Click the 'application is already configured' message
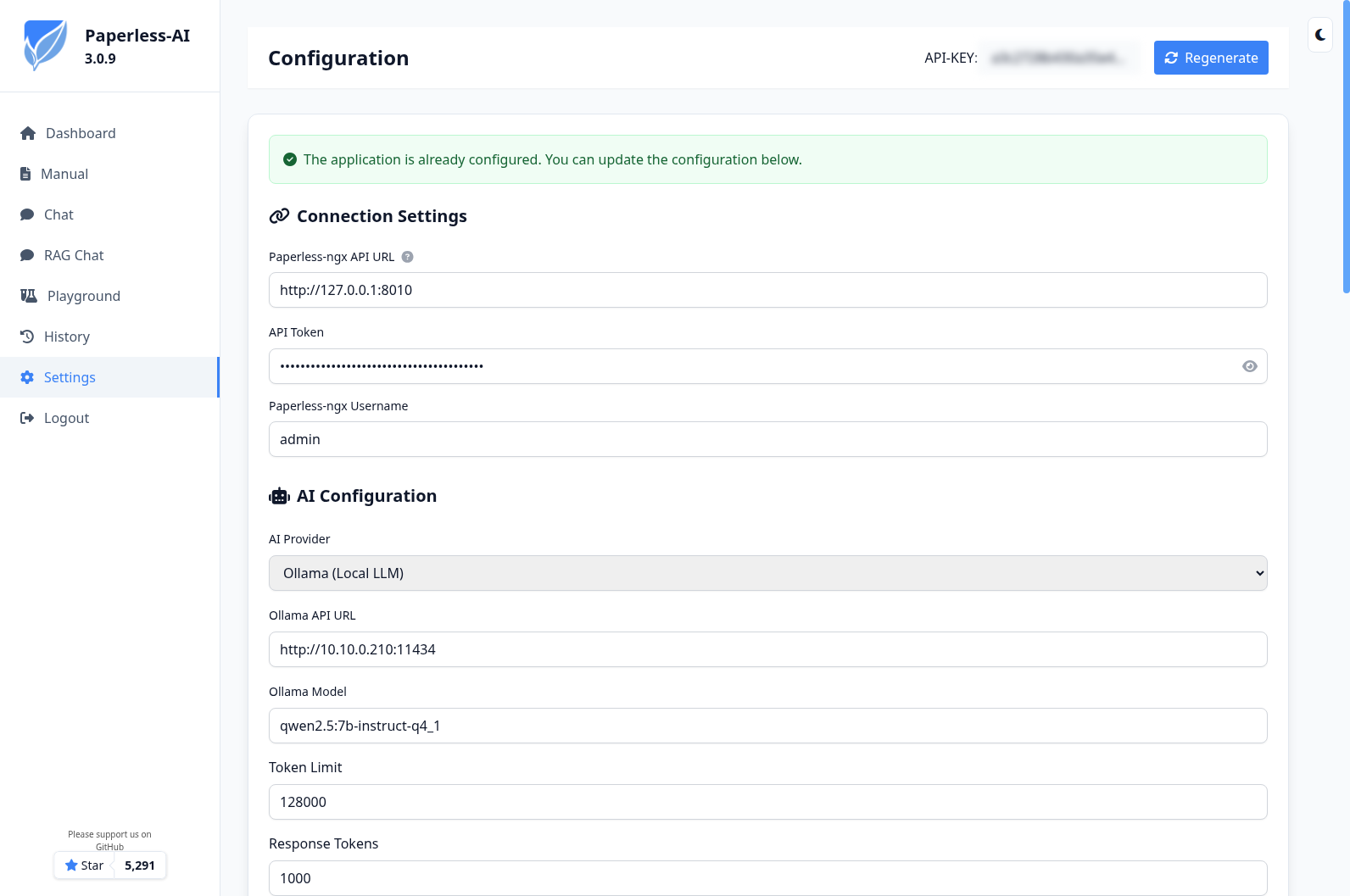1350x896 pixels. 552,159
